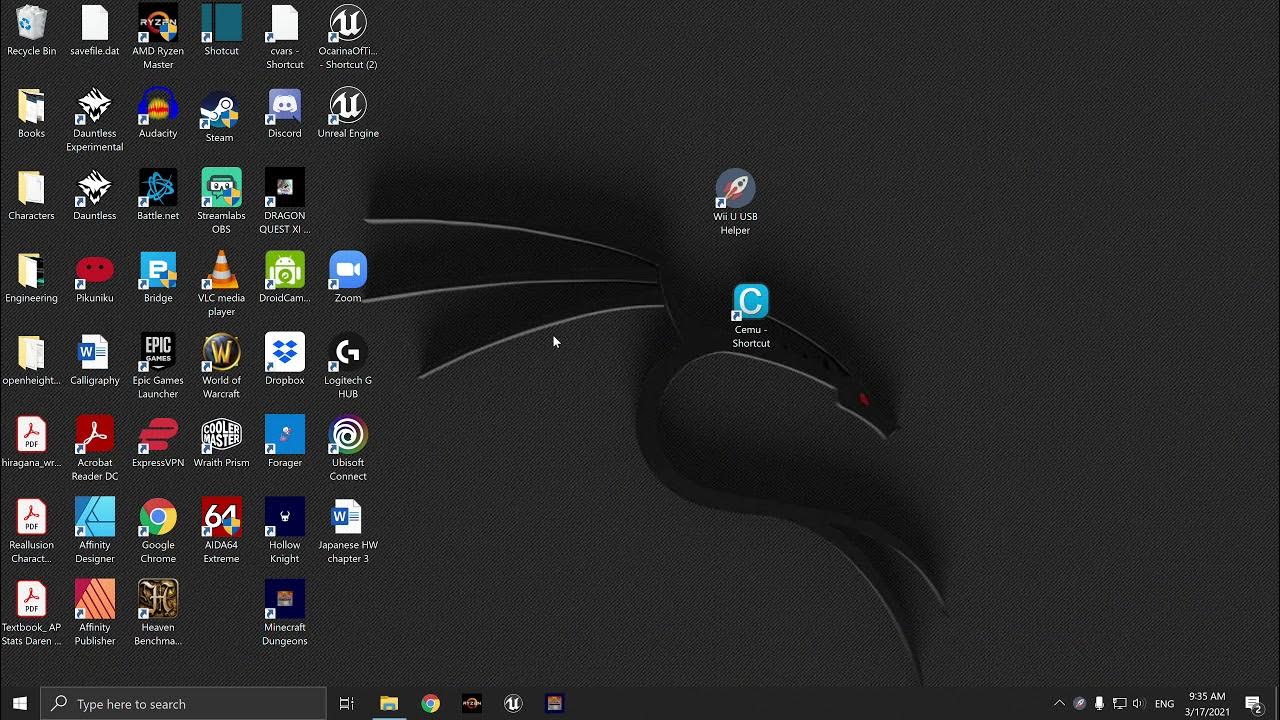Select AMD Ryzen Master desktop shortcut
Viewport: 1280px width, 720px height.
click(158, 38)
